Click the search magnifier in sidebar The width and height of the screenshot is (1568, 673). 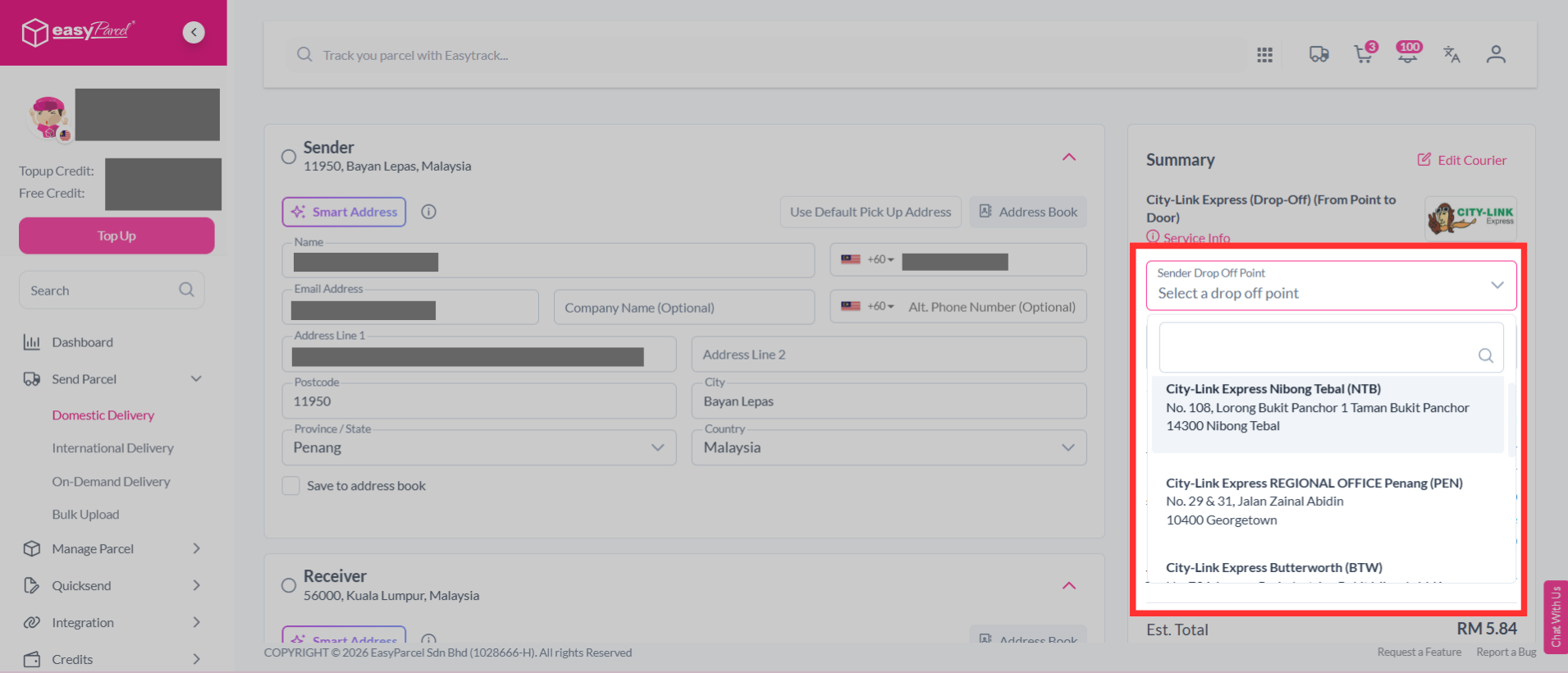pyautogui.click(x=186, y=290)
